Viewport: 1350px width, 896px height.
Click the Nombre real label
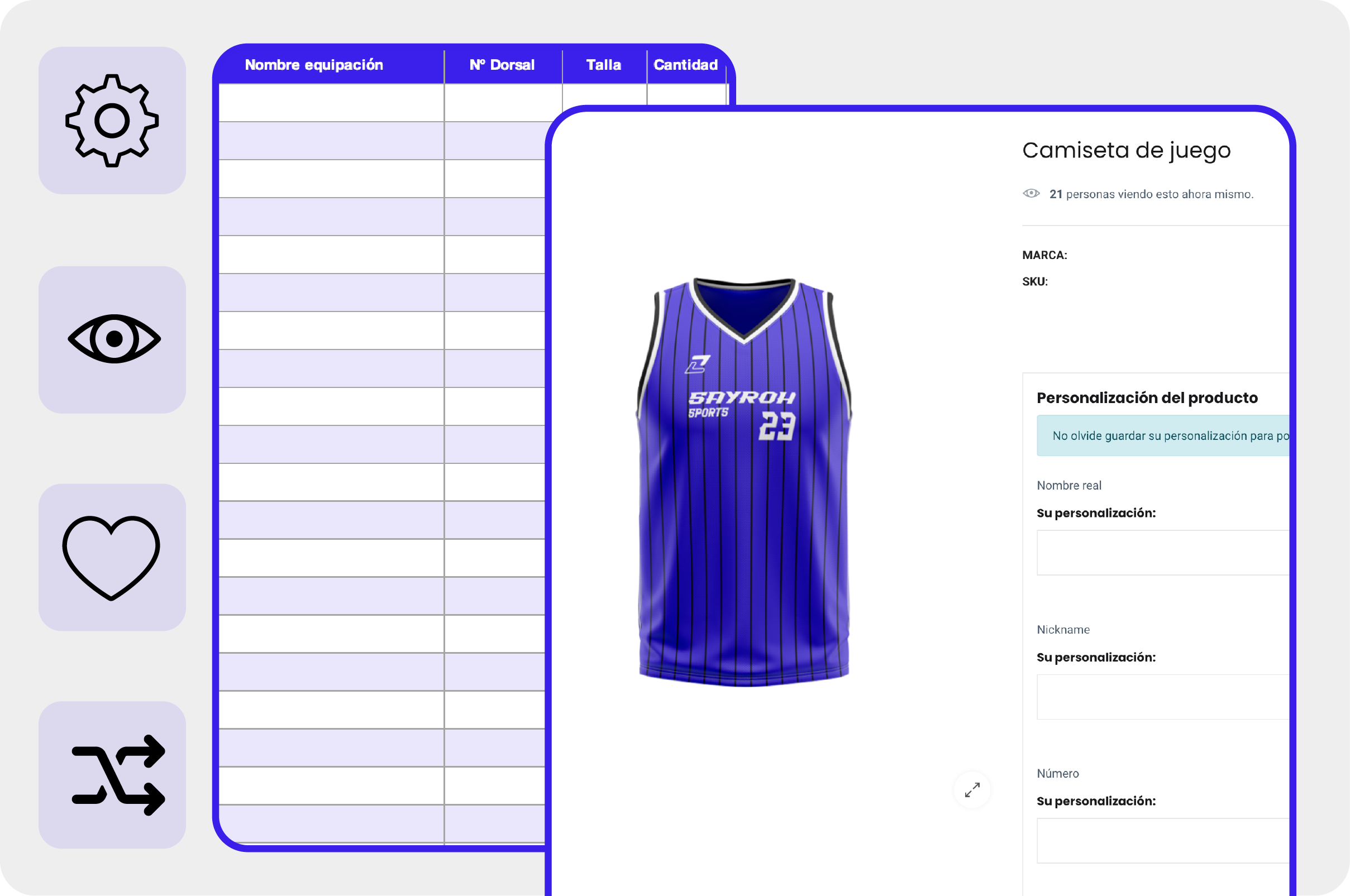(1069, 485)
